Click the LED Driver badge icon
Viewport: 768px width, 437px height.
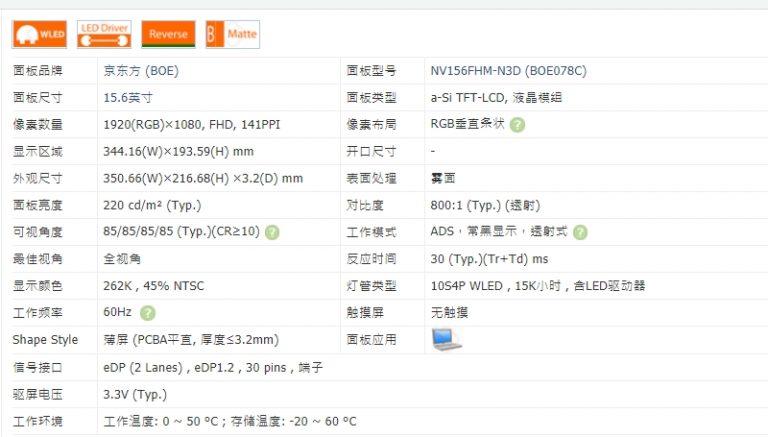(103, 34)
